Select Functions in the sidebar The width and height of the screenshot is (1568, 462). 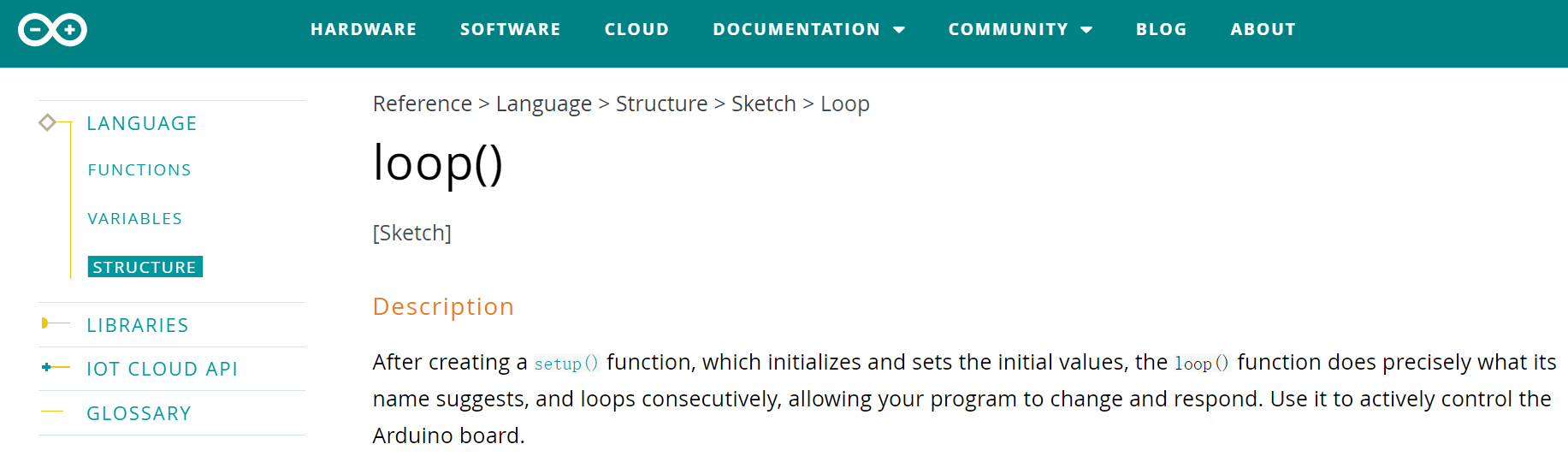pos(139,170)
